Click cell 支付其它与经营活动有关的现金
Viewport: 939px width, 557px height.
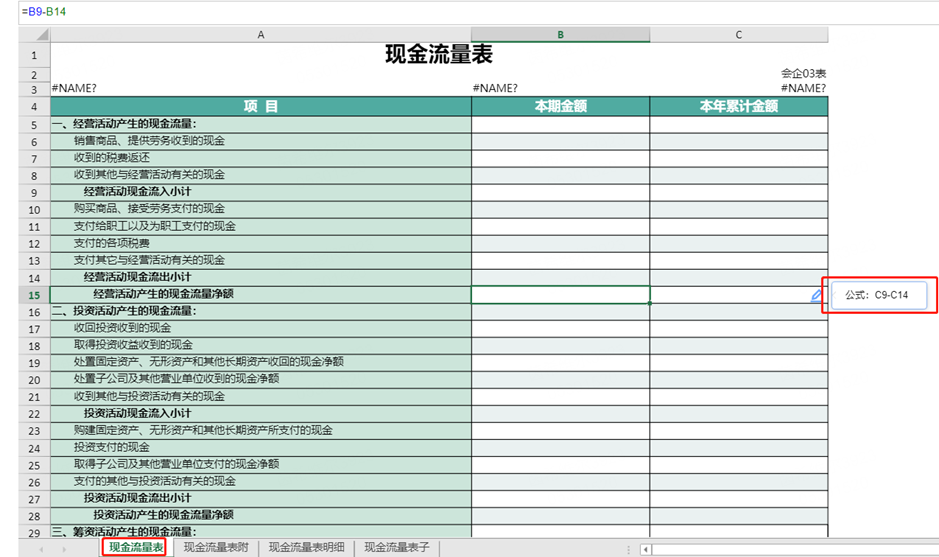tap(261, 260)
